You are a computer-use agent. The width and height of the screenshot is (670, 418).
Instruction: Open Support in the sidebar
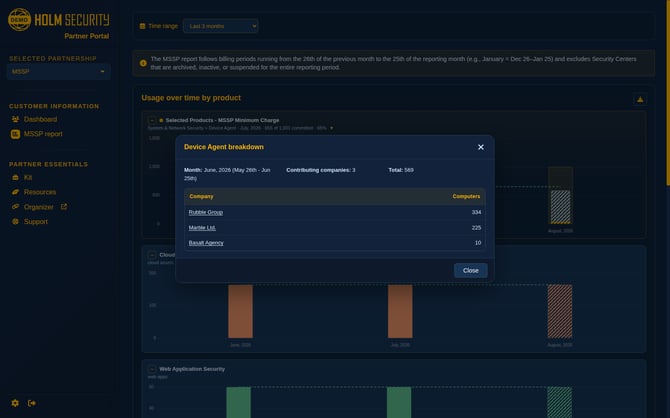click(35, 221)
